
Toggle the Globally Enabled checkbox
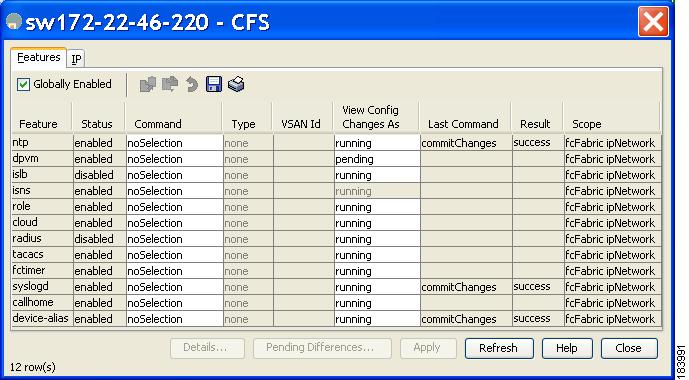23,84
